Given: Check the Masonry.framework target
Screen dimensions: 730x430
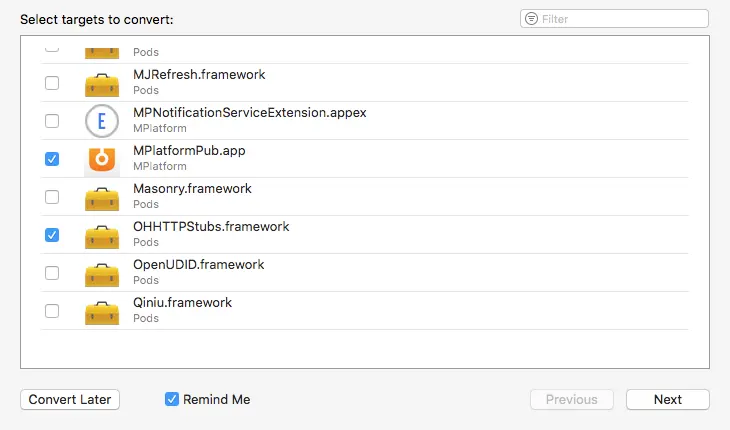Looking at the screenshot, I should 52,197.
